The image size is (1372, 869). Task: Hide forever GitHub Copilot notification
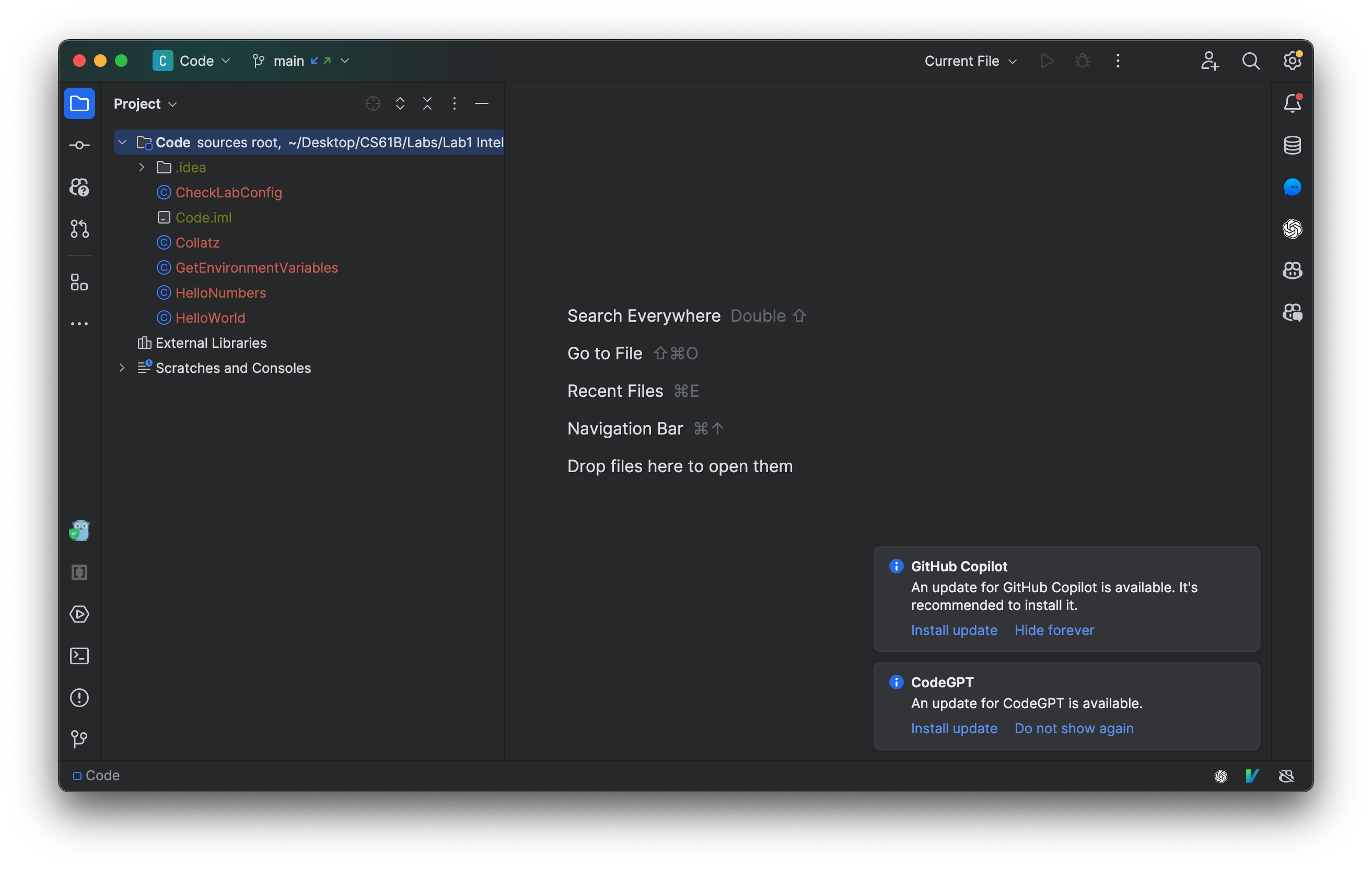pyautogui.click(x=1054, y=630)
